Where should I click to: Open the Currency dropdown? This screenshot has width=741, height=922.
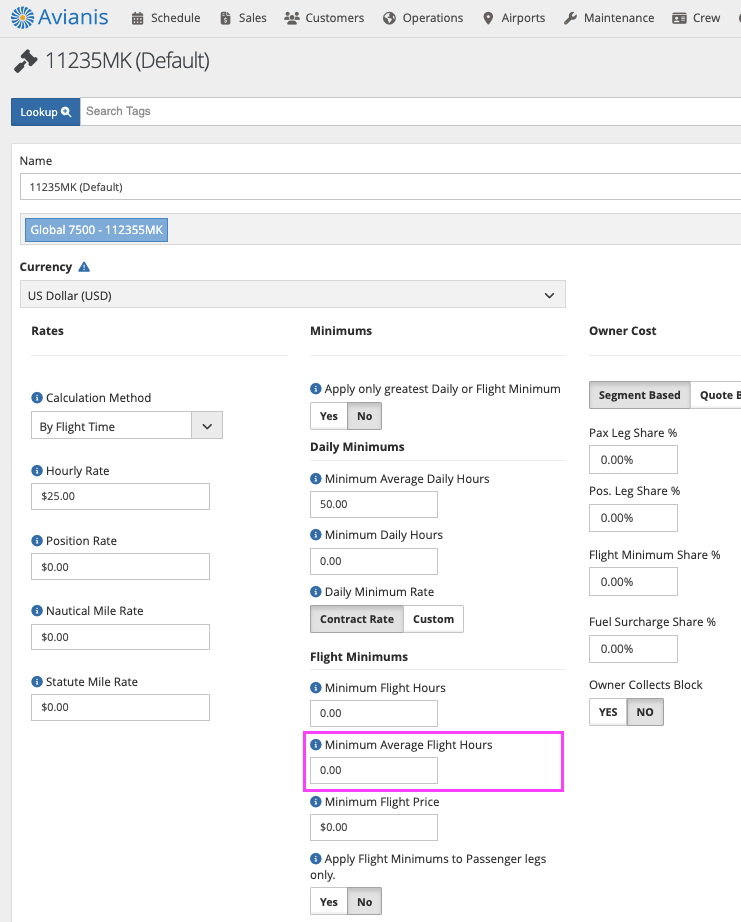coord(292,295)
